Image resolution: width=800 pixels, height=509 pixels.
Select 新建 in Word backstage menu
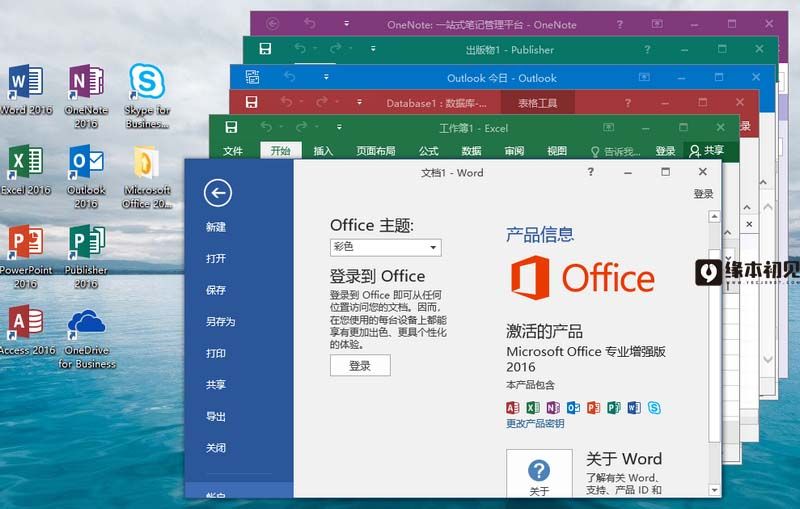coord(215,227)
